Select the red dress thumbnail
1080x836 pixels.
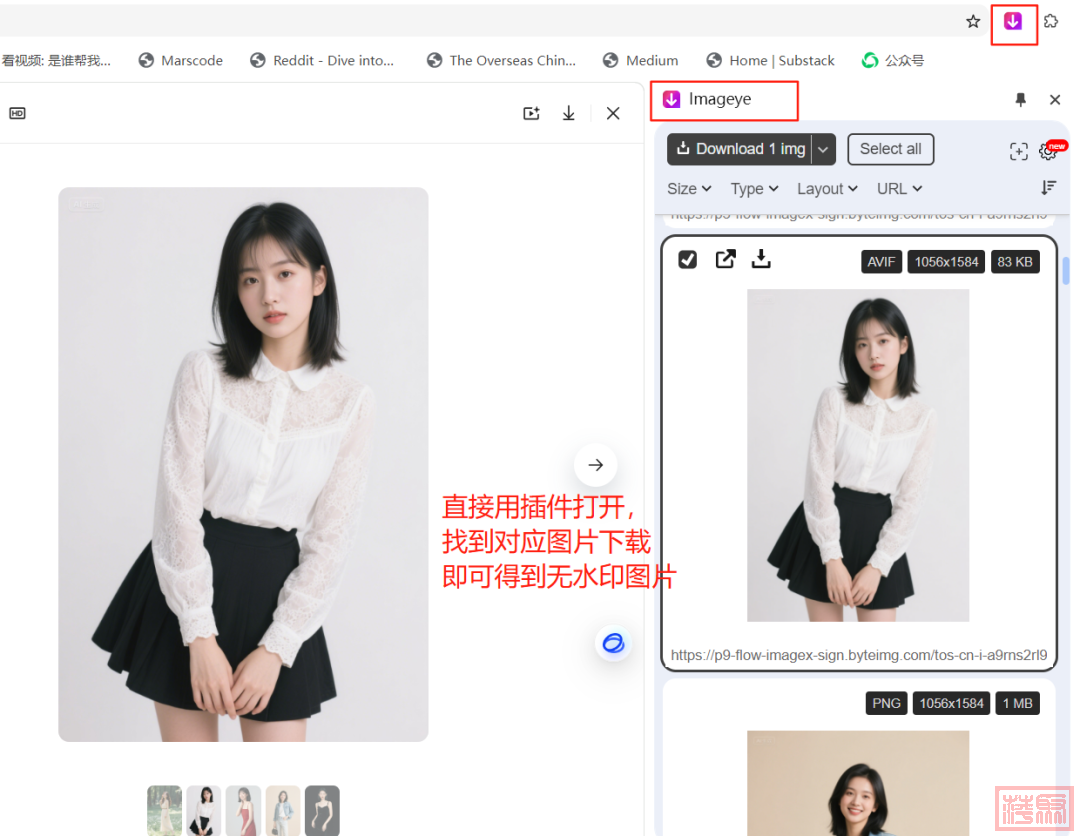tap(243, 810)
